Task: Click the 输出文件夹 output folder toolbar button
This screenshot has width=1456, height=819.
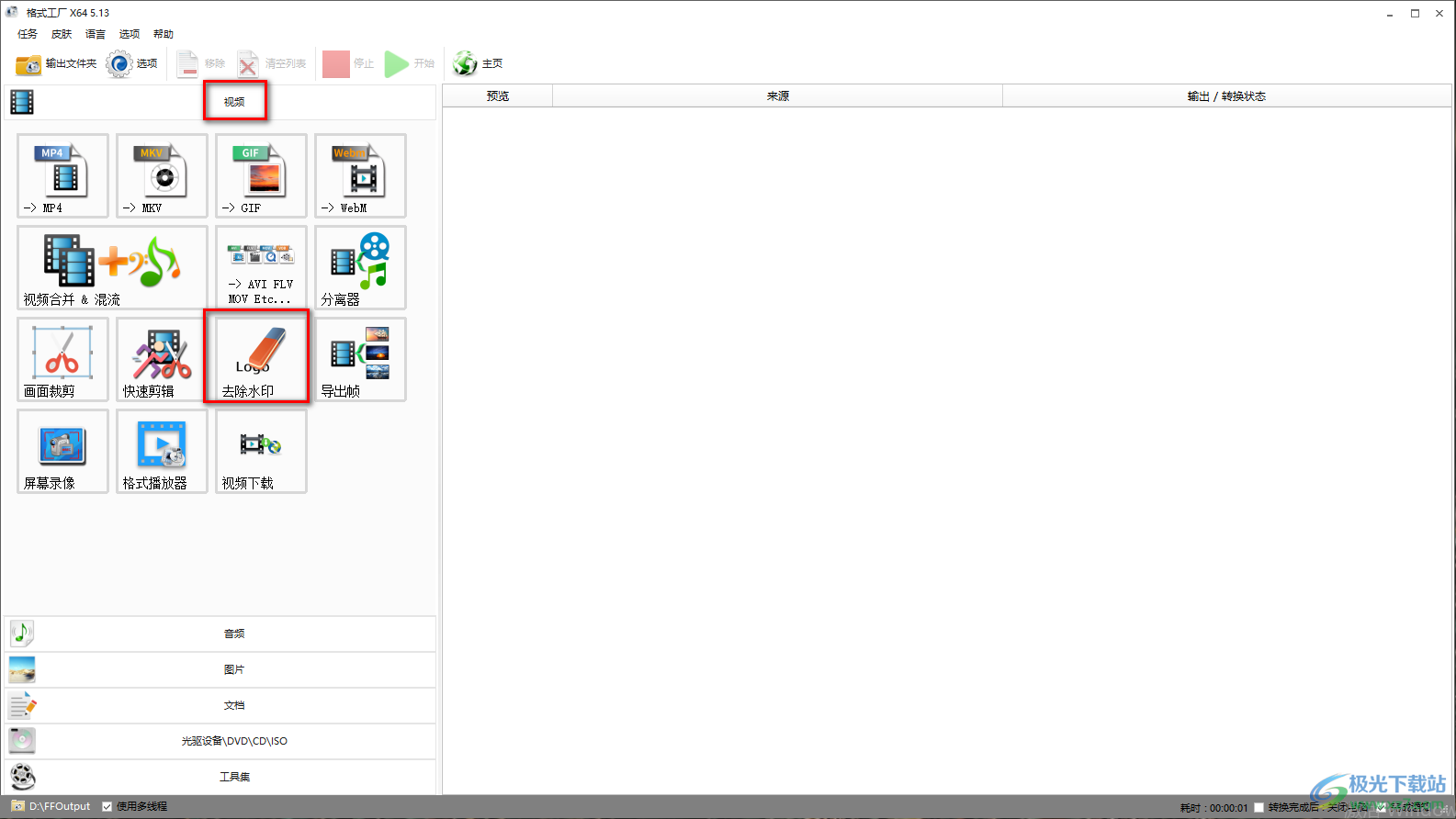Action: pos(56,63)
